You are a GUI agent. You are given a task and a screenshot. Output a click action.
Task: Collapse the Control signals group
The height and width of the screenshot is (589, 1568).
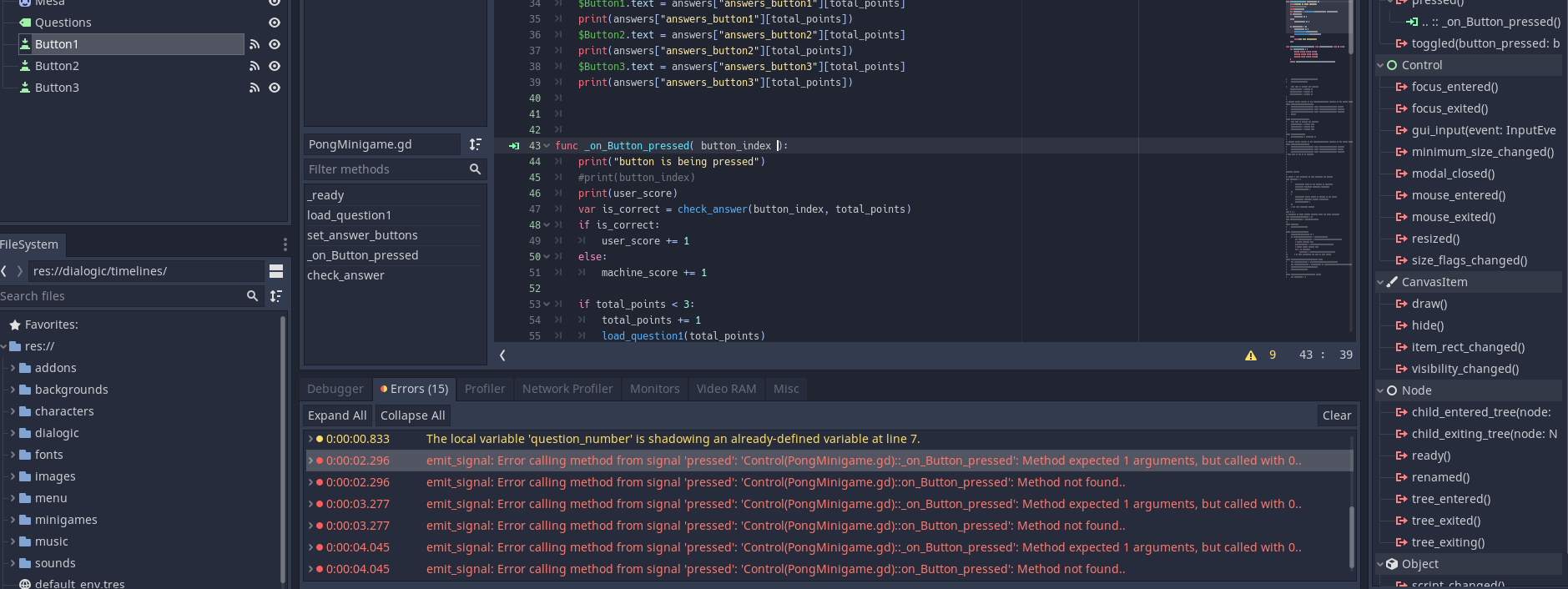(x=1380, y=65)
